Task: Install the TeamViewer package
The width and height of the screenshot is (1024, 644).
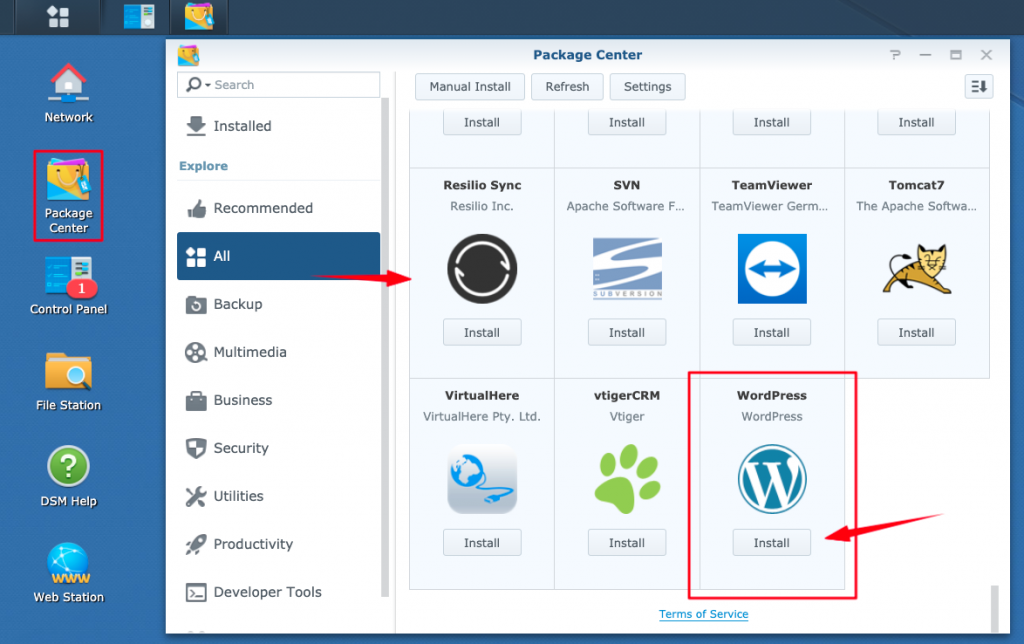Action: (x=772, y=332)
